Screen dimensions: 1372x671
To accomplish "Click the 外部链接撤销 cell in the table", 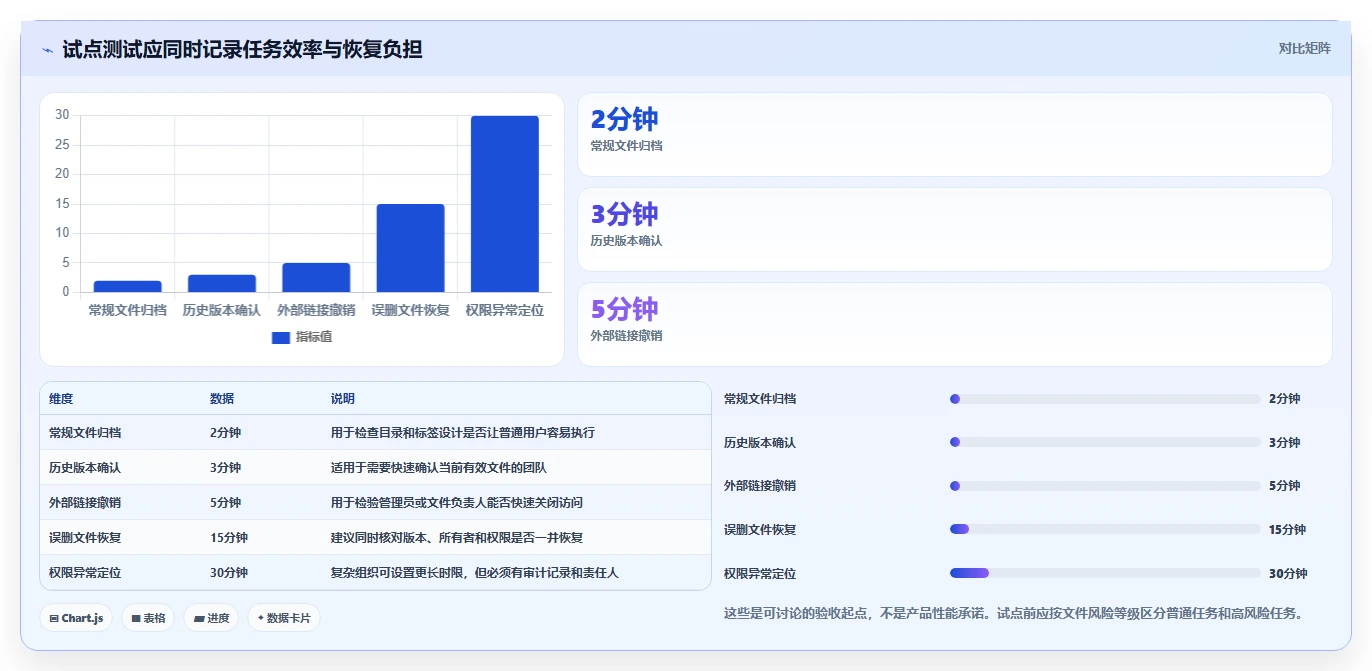I will 85,503.
